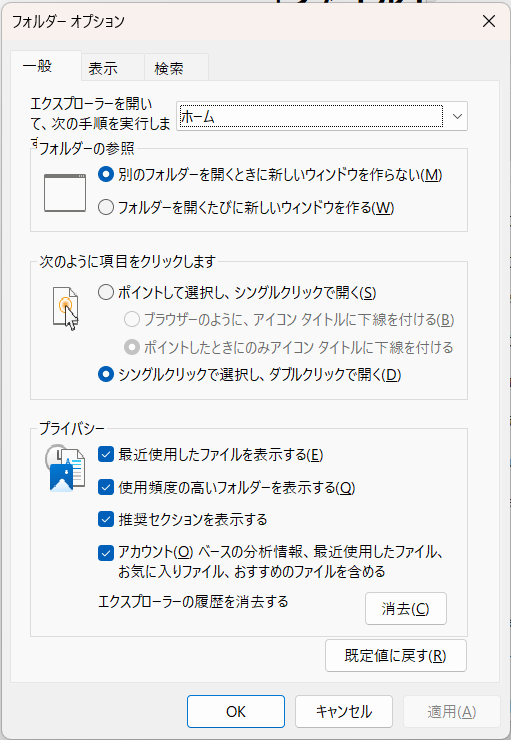Click the 既定値に戻す(R) button
The image size is (511, 740).
395,656
